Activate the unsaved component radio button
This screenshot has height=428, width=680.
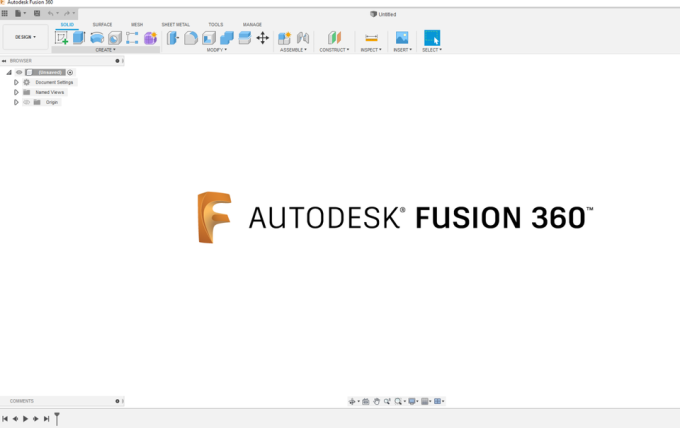[x=70, y=72]
